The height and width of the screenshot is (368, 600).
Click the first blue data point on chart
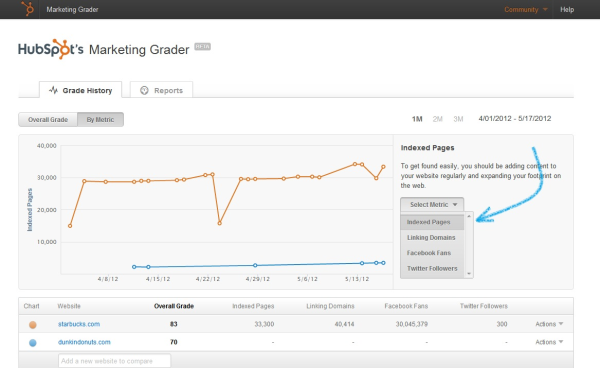coord(134,267)
